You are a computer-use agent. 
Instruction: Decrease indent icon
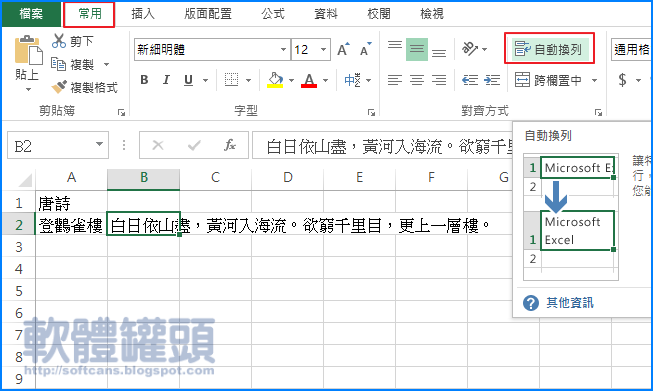coord(470,80)
